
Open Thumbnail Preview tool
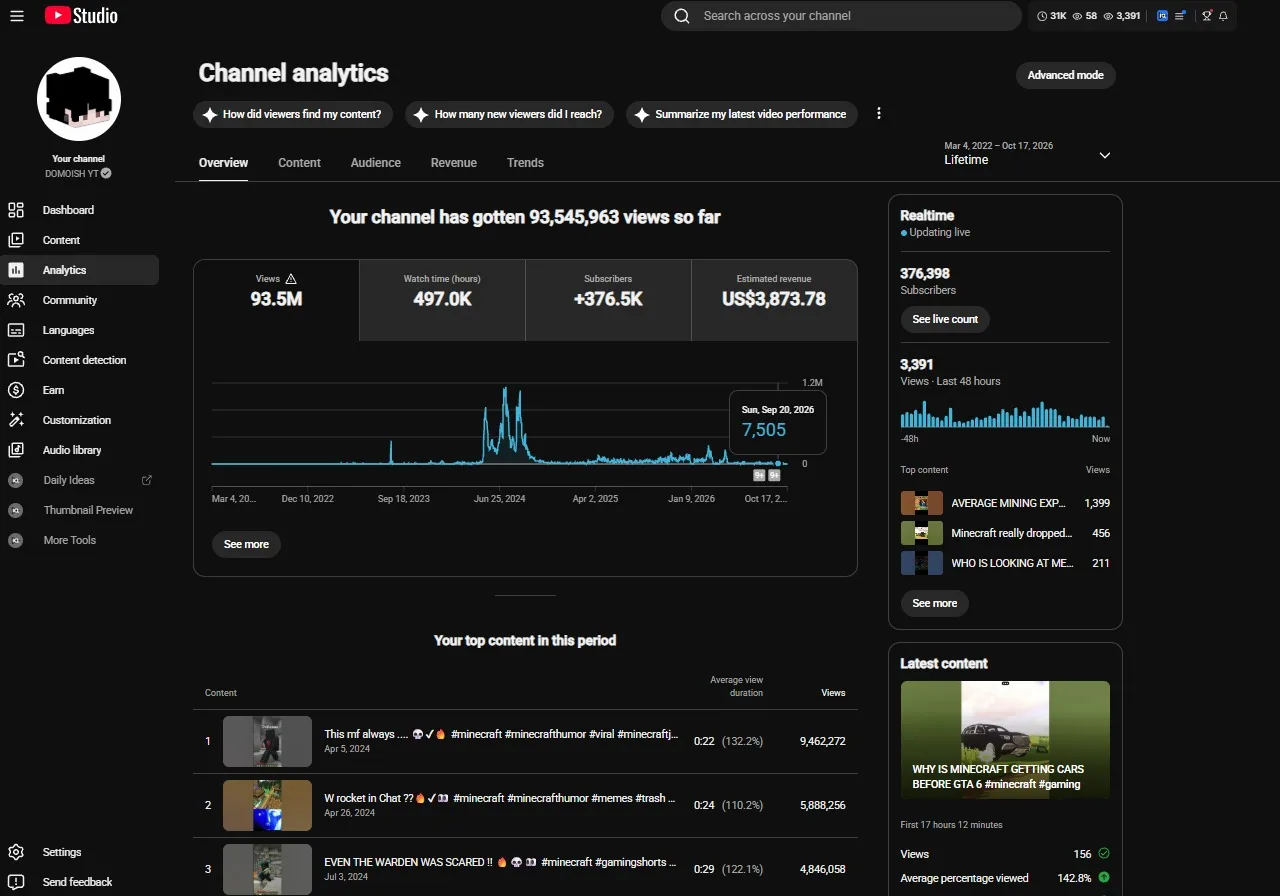tap(80, 510)
